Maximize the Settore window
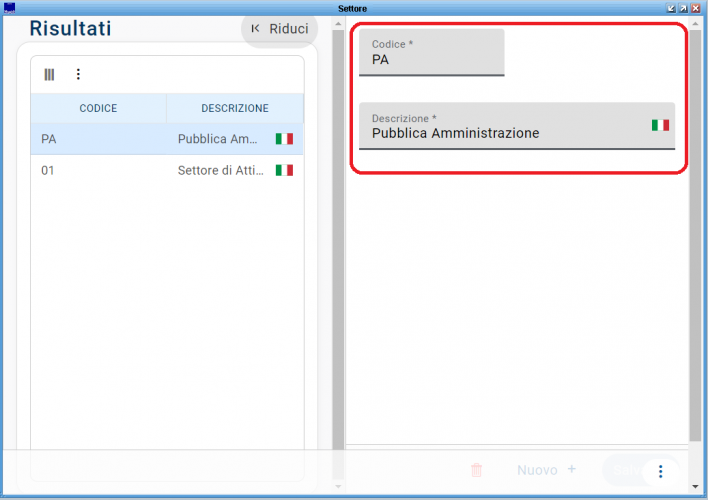 point(684,8)
